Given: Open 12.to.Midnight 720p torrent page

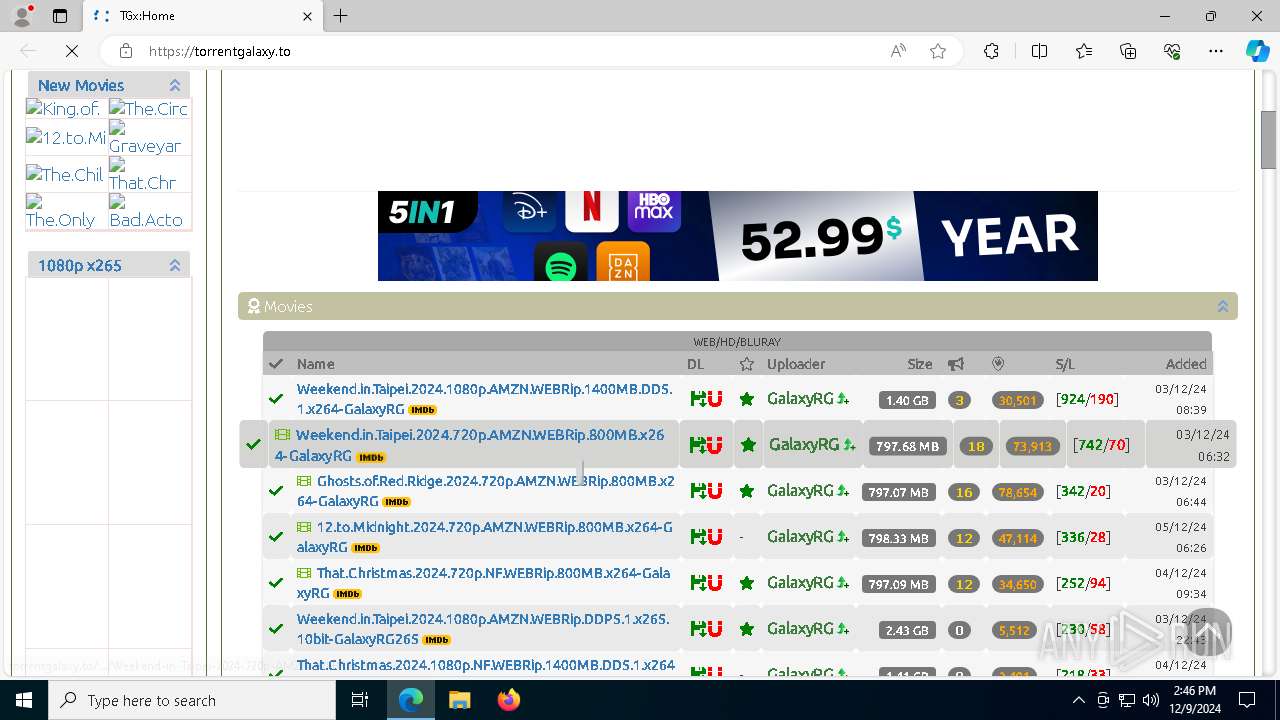Looking at the screenshot, I should click(484, 537).
